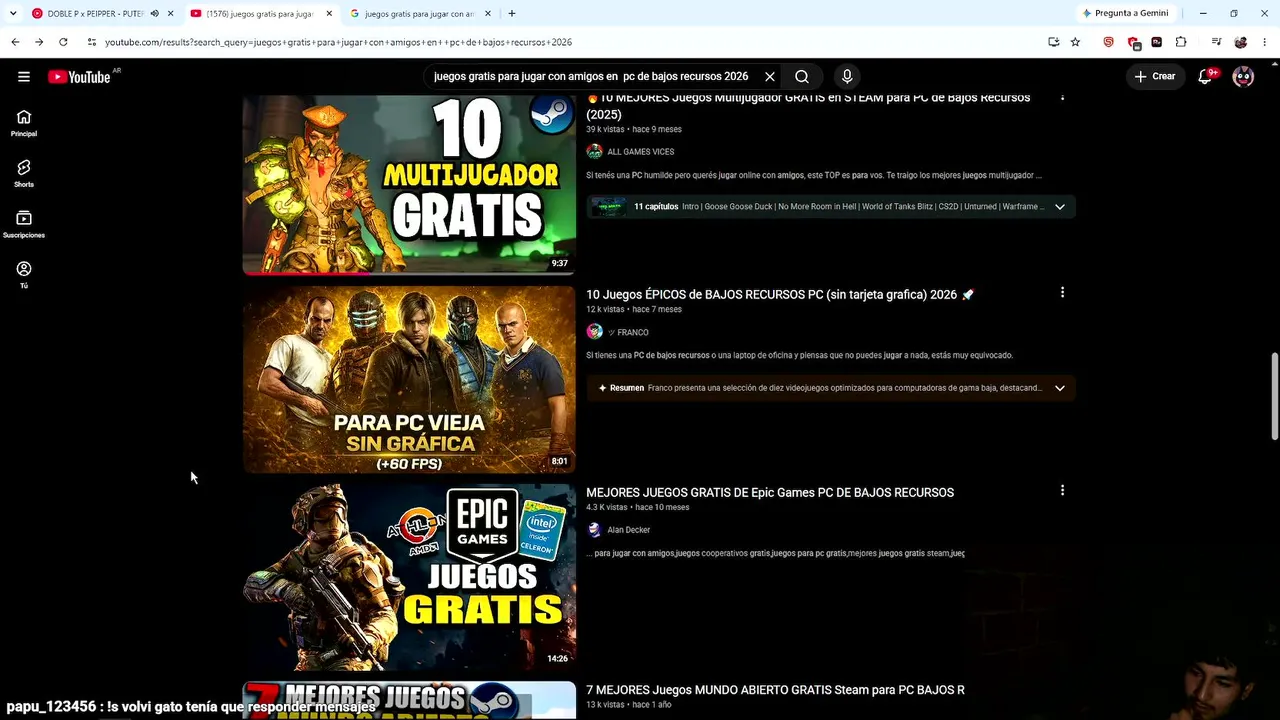Select the browser address bar URL
The width and height of the screenshot is (1280, 720).
tap(339, 42)
